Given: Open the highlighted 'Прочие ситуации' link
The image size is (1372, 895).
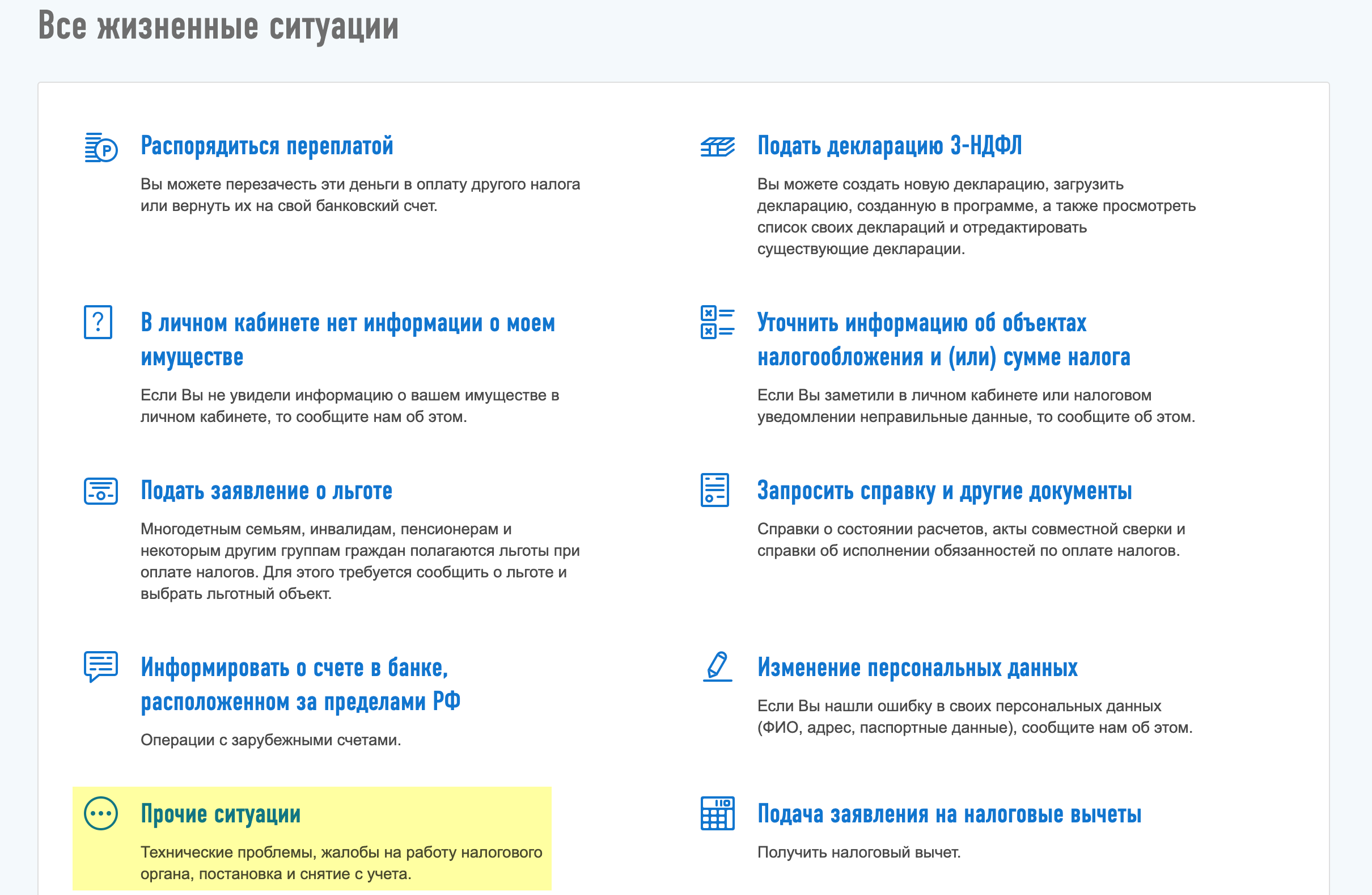Looking at the screenshot, I should (x=221, y=814).
